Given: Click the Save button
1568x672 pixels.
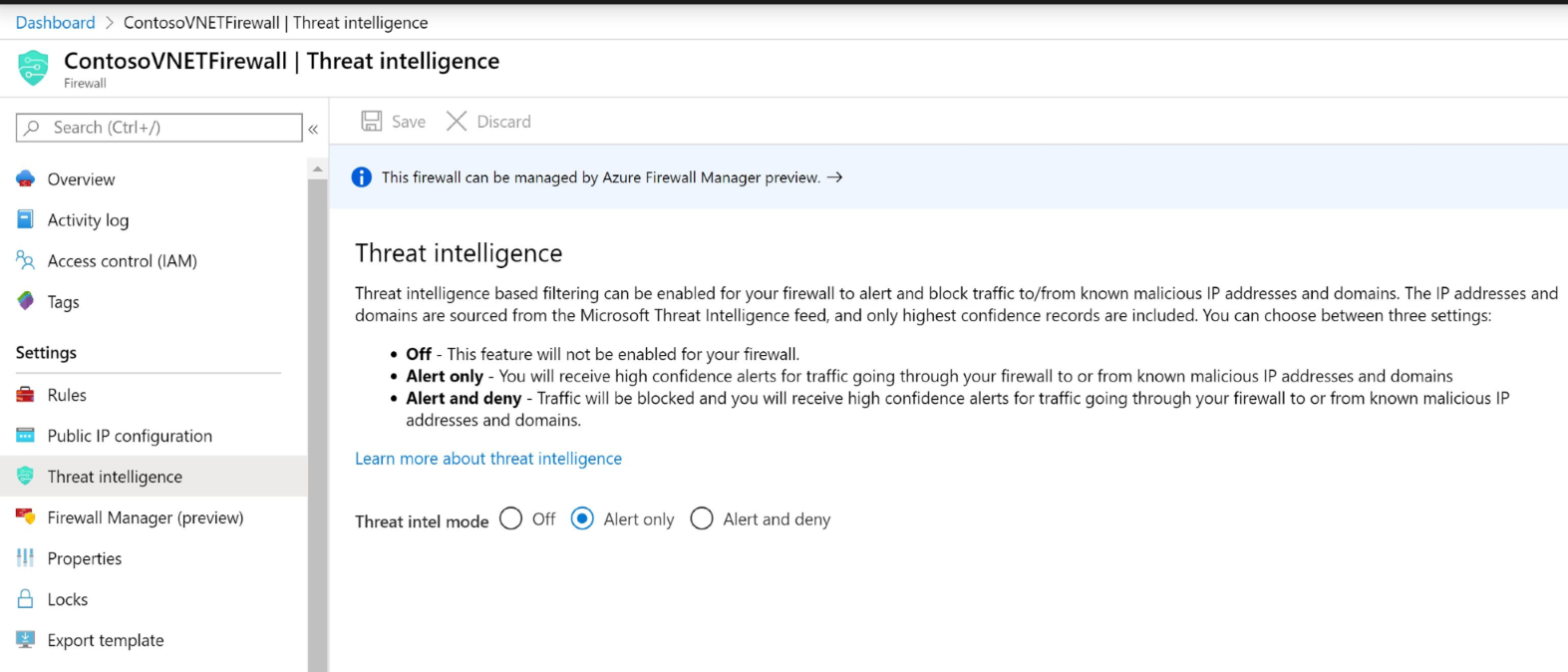Looking at the screenshot, I should pyautogui.click(x=394, y=122).
